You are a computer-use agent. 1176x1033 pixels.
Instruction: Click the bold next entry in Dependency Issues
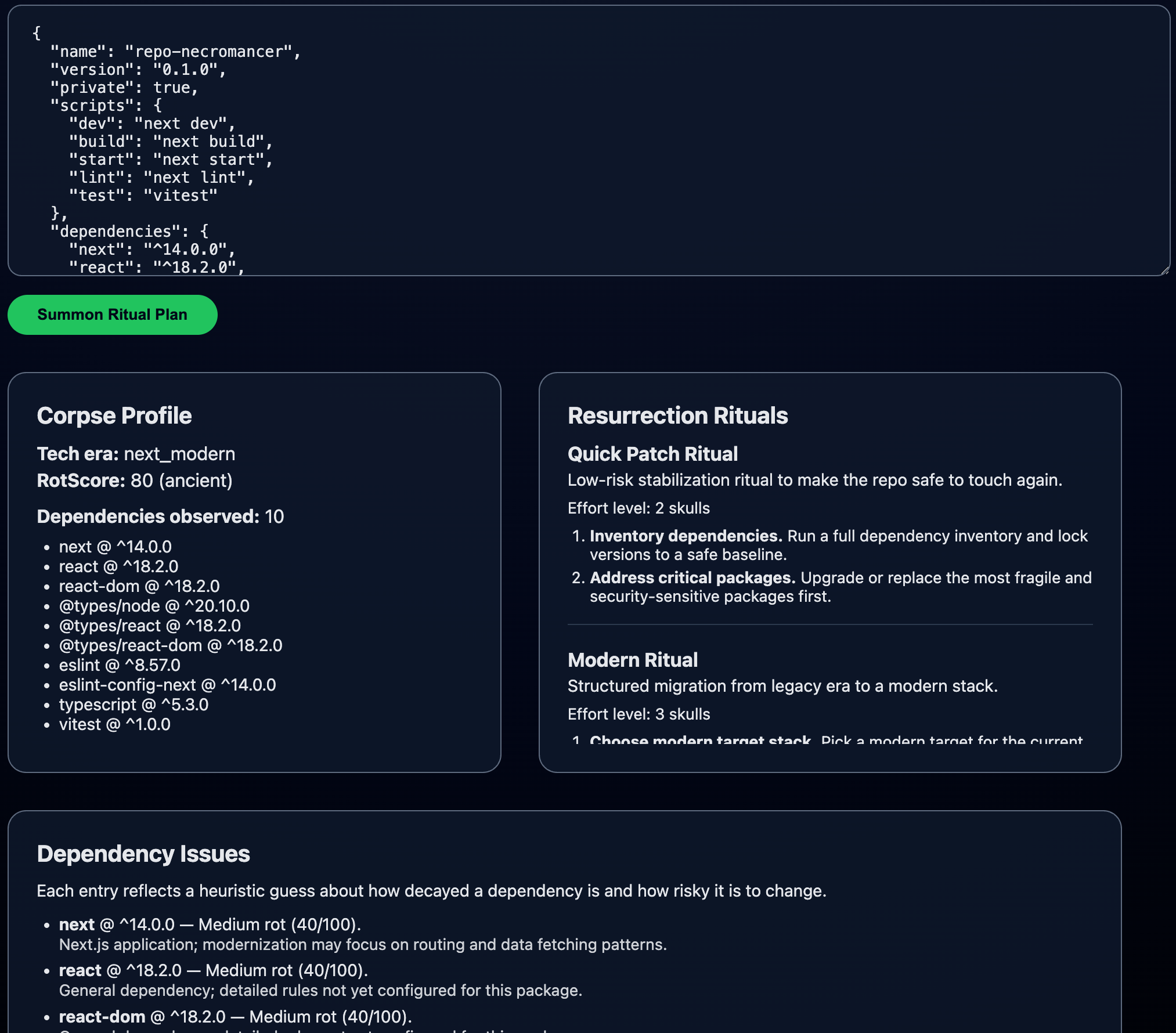click(x=77, y=924)
